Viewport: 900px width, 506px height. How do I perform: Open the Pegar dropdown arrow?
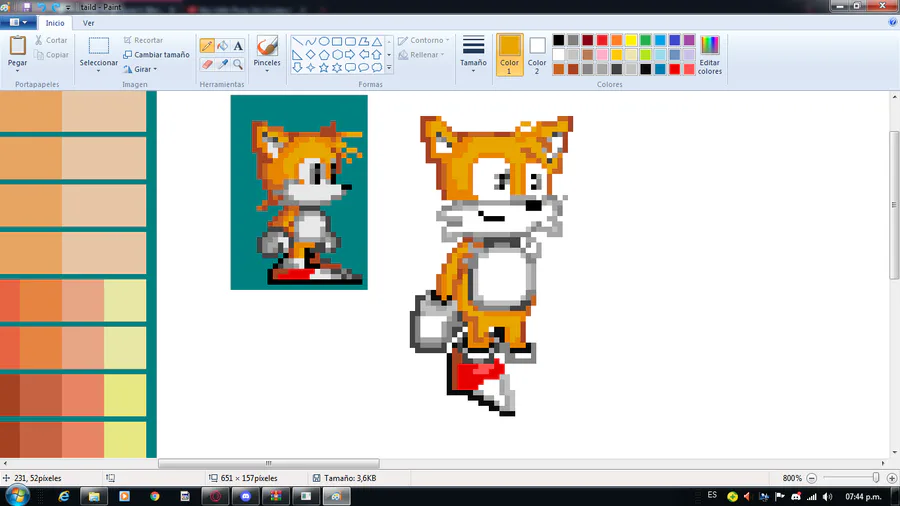coord(17,70)
